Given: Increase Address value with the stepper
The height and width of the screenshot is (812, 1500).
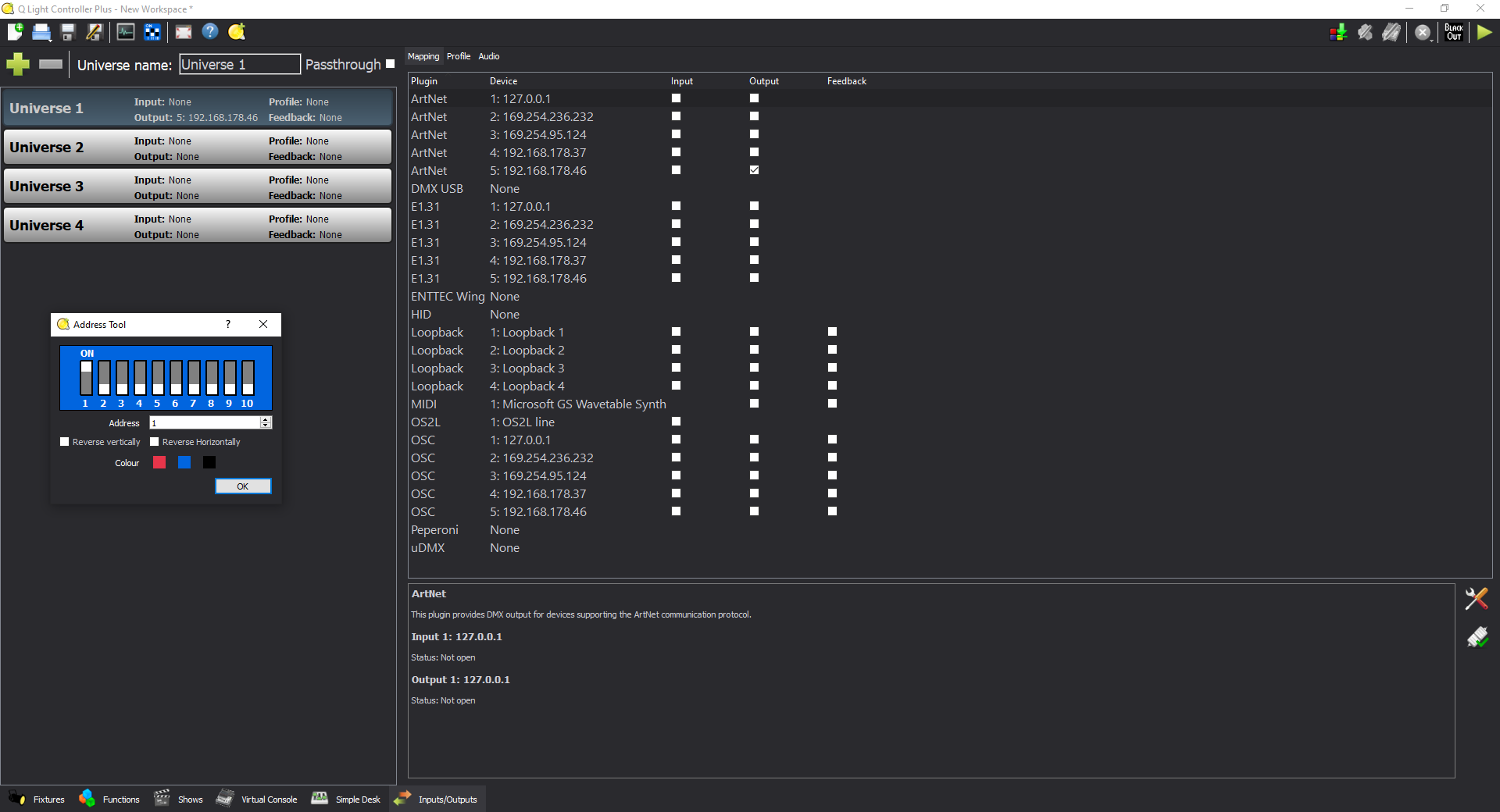Looking at the screenshot, I should (x=266, y=419).
